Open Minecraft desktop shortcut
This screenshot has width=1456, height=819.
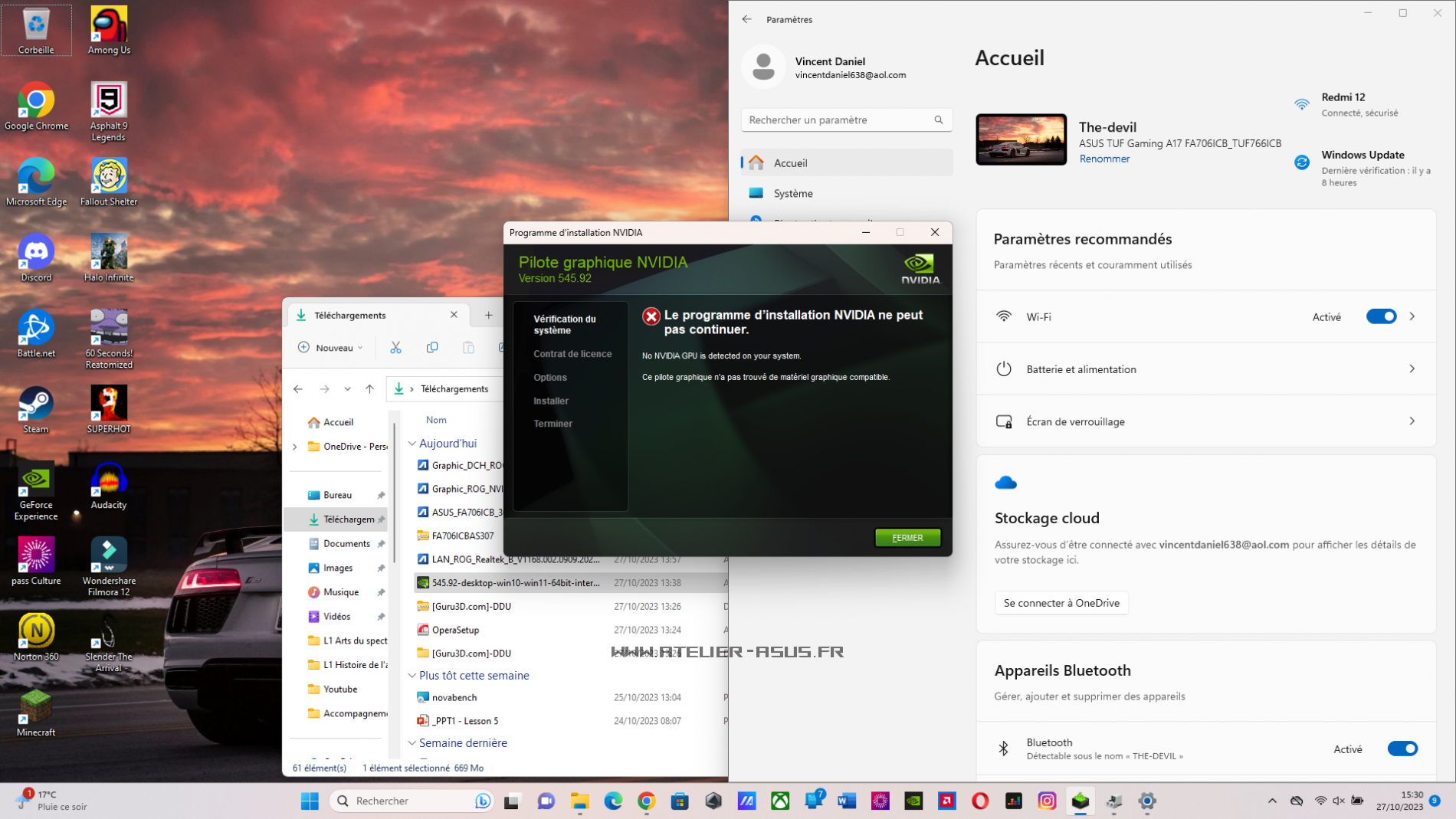[36, 713]
